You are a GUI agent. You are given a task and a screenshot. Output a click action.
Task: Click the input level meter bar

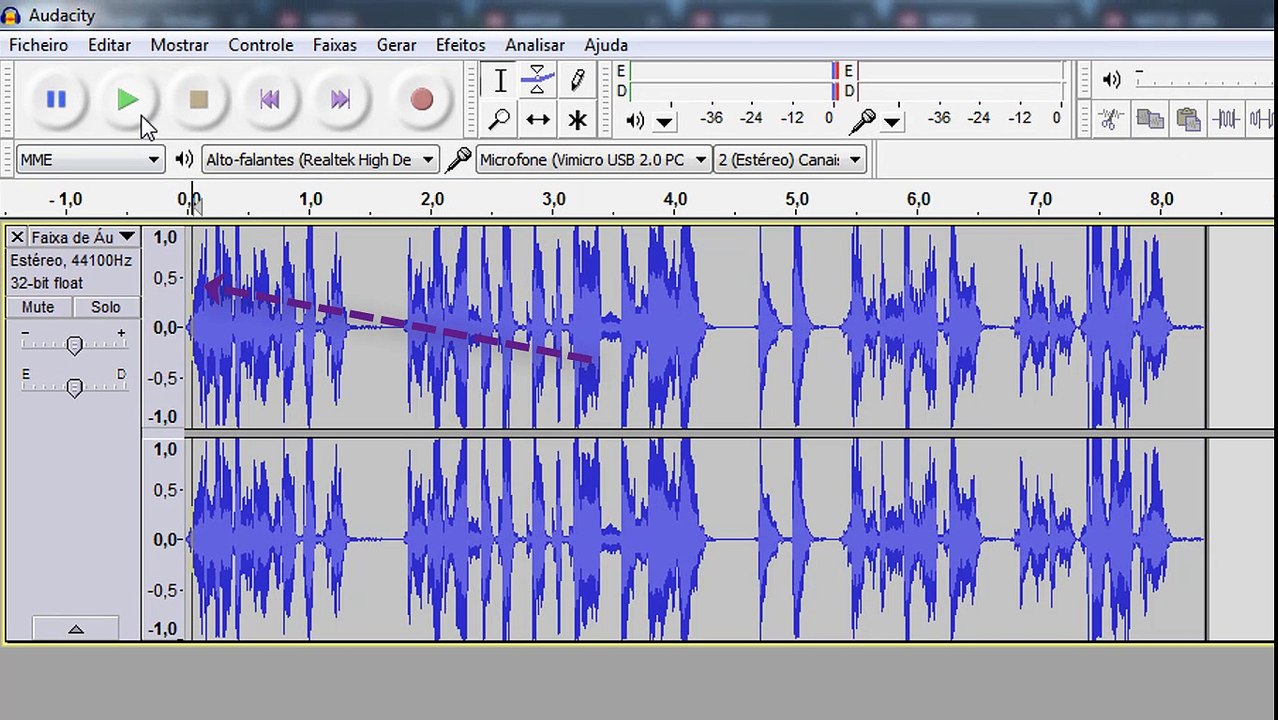[960, 81]
